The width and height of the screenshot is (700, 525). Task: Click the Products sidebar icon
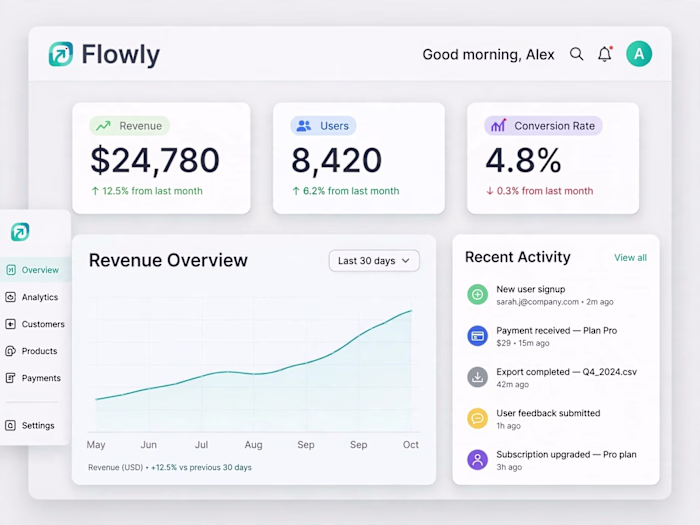tap(11, 351)
